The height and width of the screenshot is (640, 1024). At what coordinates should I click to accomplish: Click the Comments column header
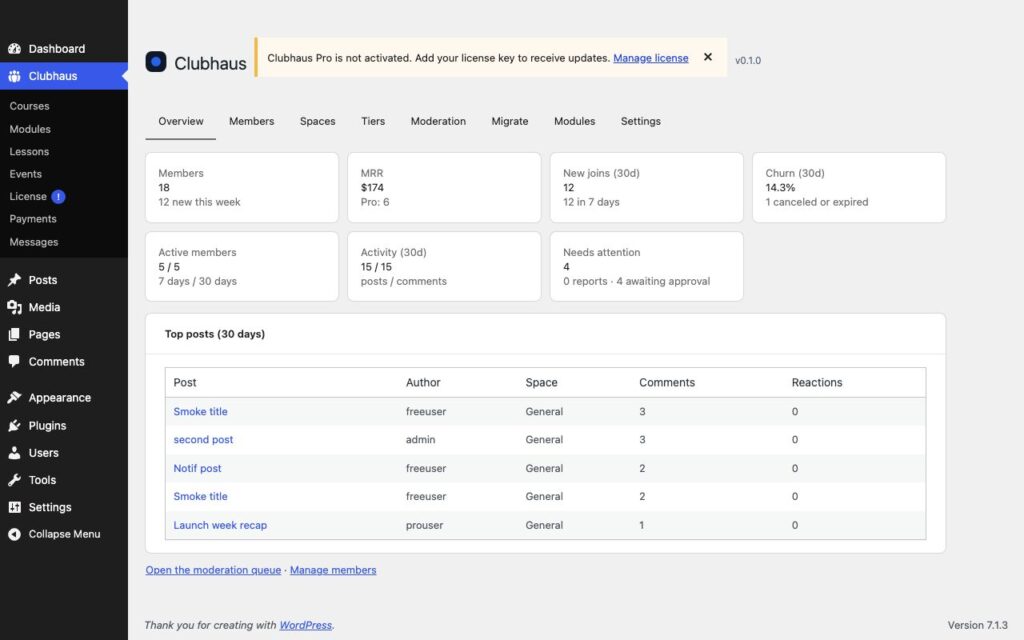click(x=667, y=383)
